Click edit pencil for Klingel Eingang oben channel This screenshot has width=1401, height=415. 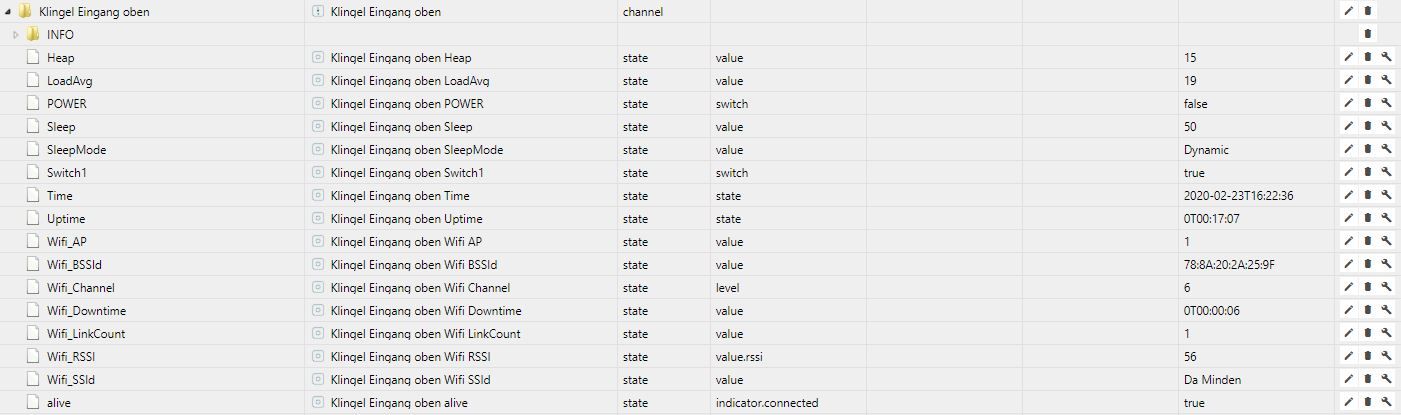tap(1348, 11)
